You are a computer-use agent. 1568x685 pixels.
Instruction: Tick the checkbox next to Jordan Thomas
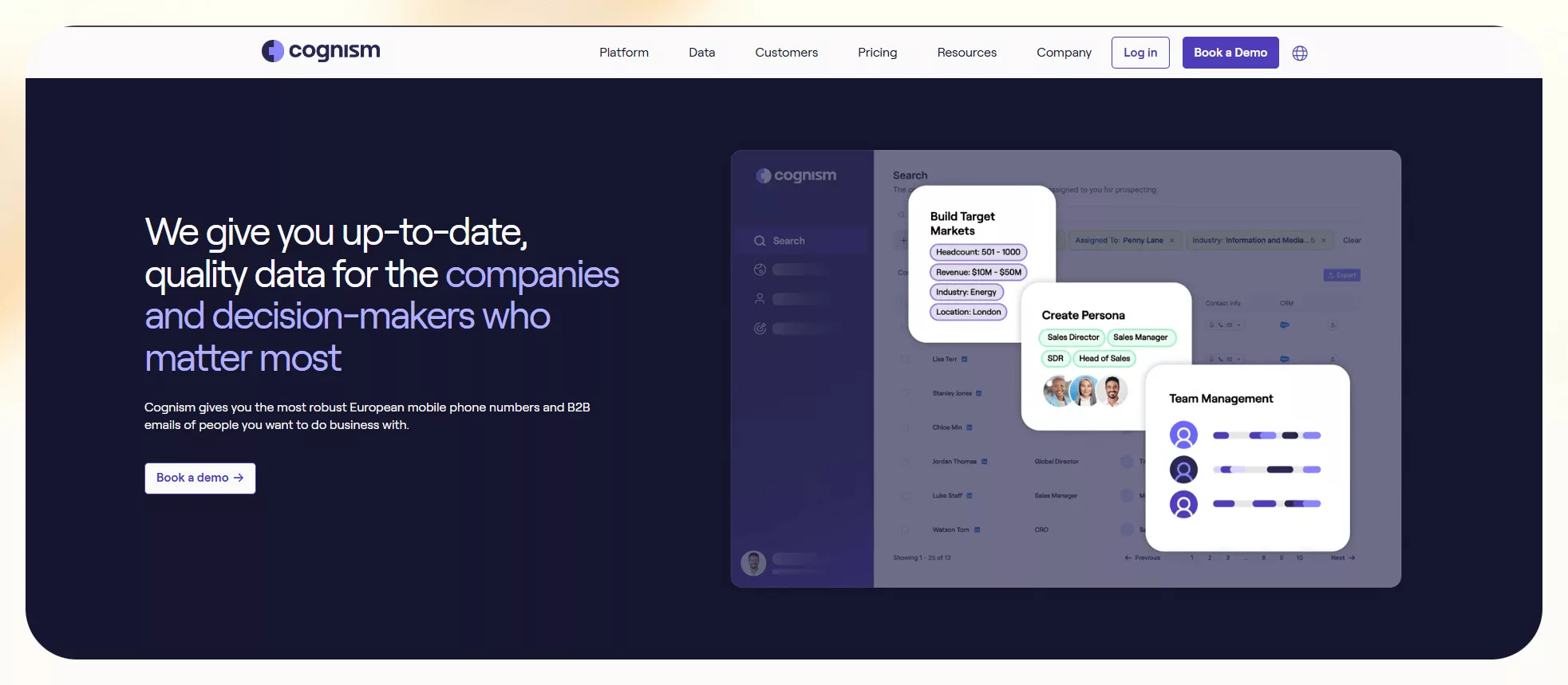905,462
